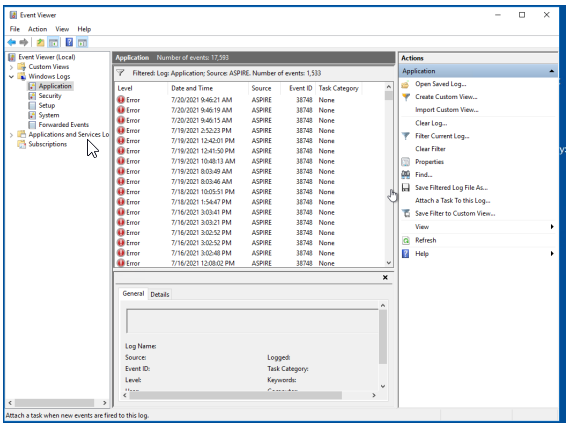This screenshot has height=428, width=571.
Task: Open the Action menu
Action: click(38, 29)
